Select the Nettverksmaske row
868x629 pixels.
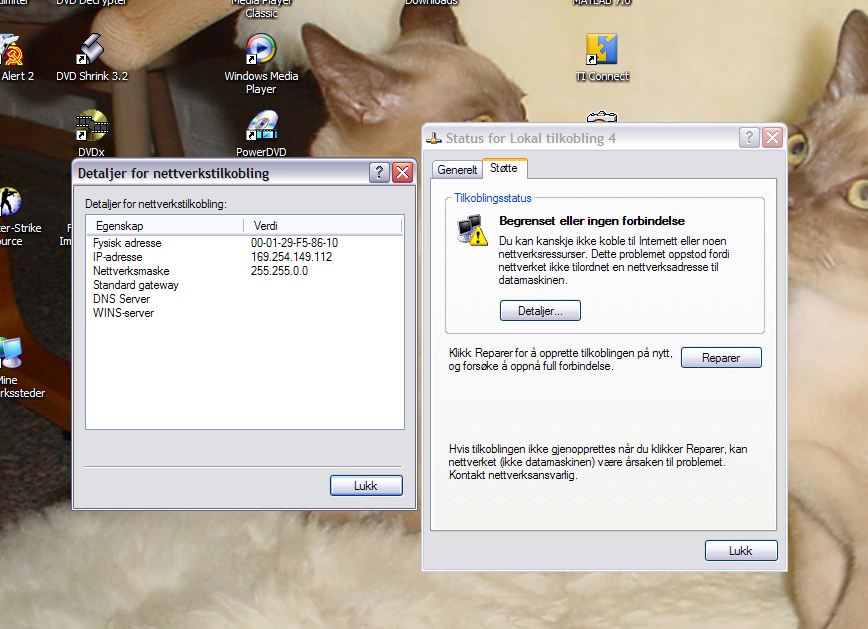(x=245, y=271)
